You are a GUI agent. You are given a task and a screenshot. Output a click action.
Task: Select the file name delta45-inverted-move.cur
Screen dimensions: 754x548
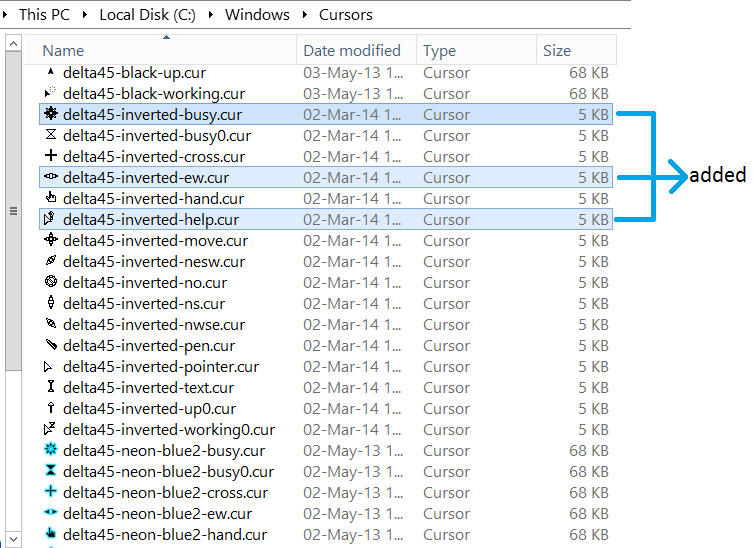(x=155, y=240)
